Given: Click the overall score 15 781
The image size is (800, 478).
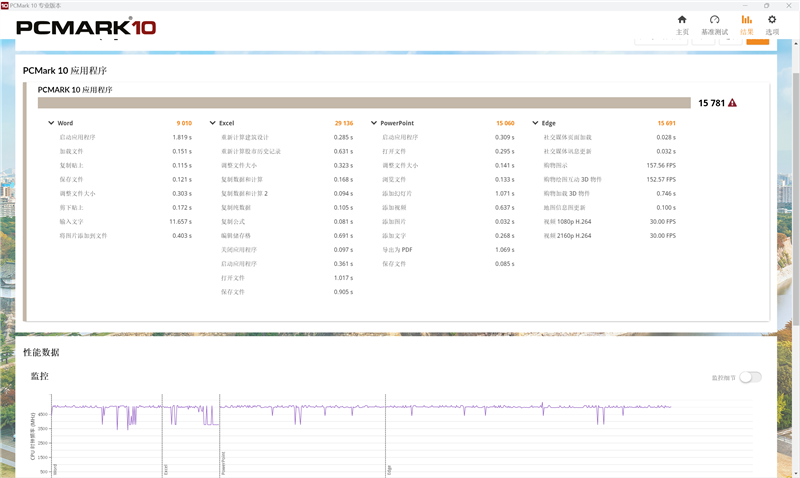Looking at the screenshot, I should 711,103.
